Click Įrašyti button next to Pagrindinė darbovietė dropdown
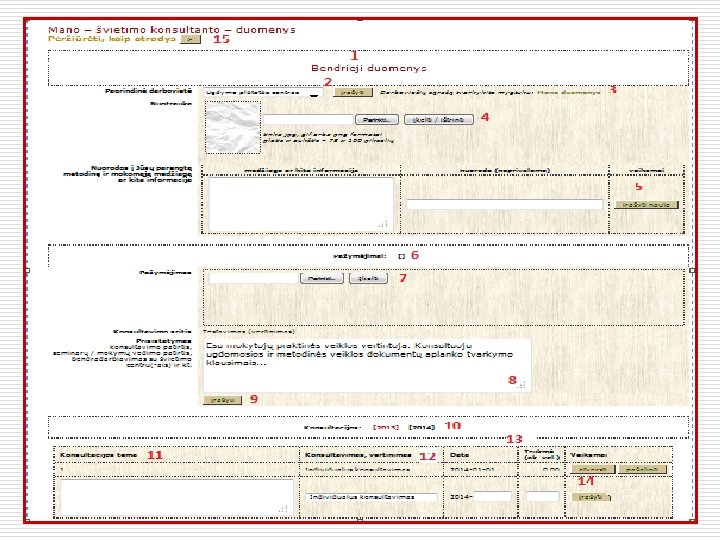The image size is (720, 540). (353, 92)
